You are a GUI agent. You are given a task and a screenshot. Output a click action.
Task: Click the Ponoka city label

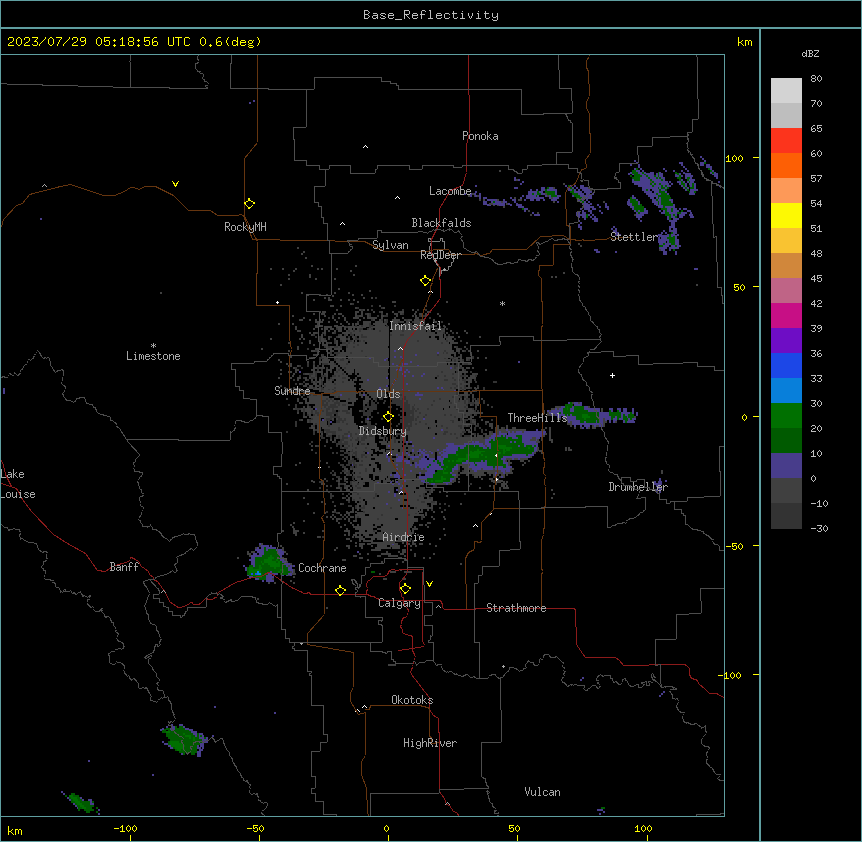[x=480, y=136]
